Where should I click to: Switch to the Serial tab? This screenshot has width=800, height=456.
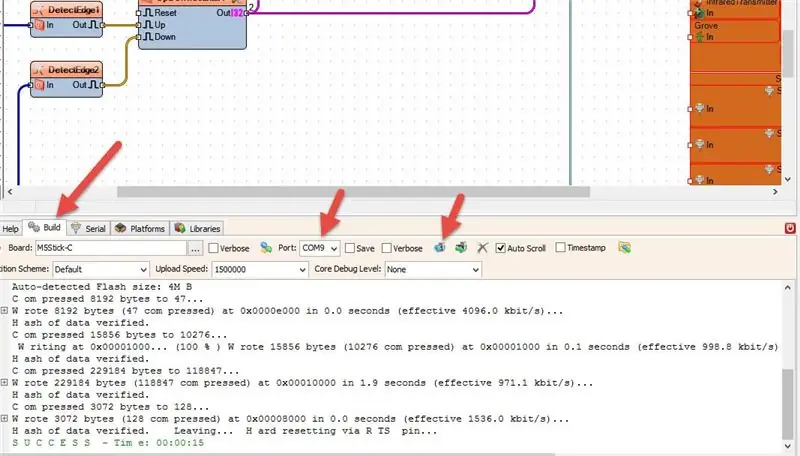coord(88,229)
